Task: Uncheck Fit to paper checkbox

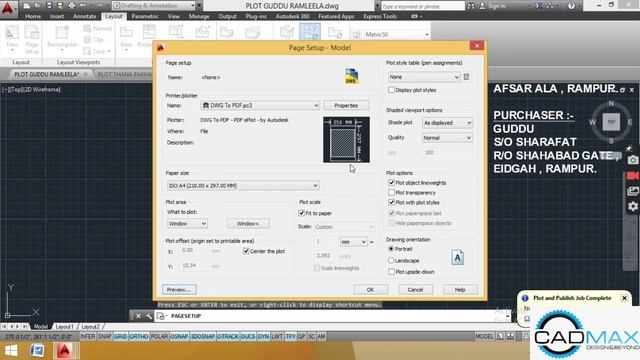Action: 302,213
